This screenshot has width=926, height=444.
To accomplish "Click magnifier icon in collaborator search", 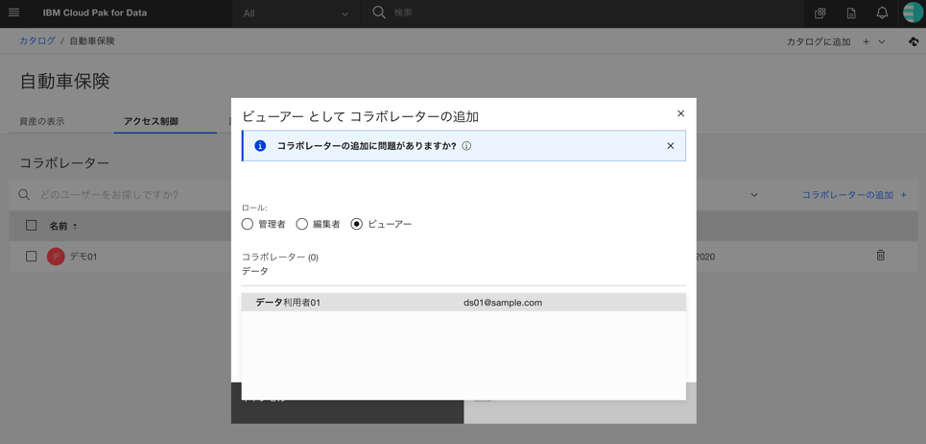I will tap(24, 195).
